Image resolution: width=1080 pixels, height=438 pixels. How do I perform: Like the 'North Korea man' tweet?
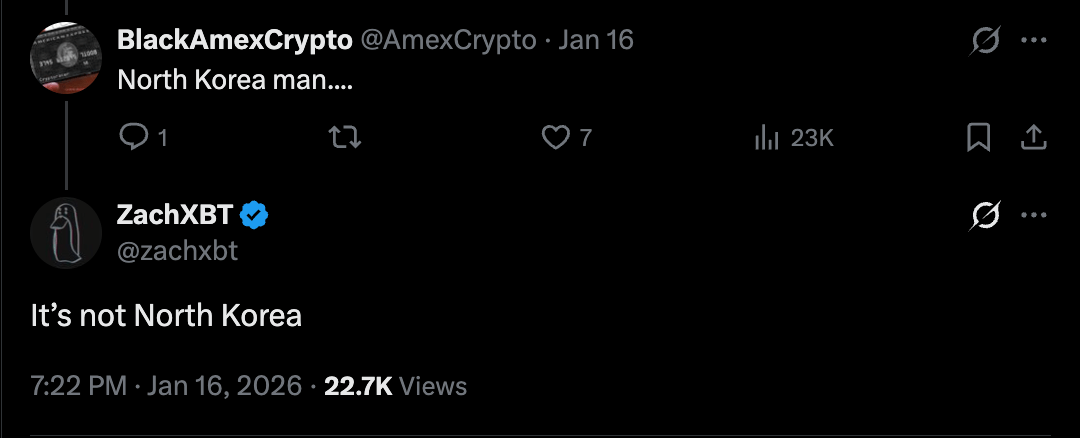click(555, 138)
